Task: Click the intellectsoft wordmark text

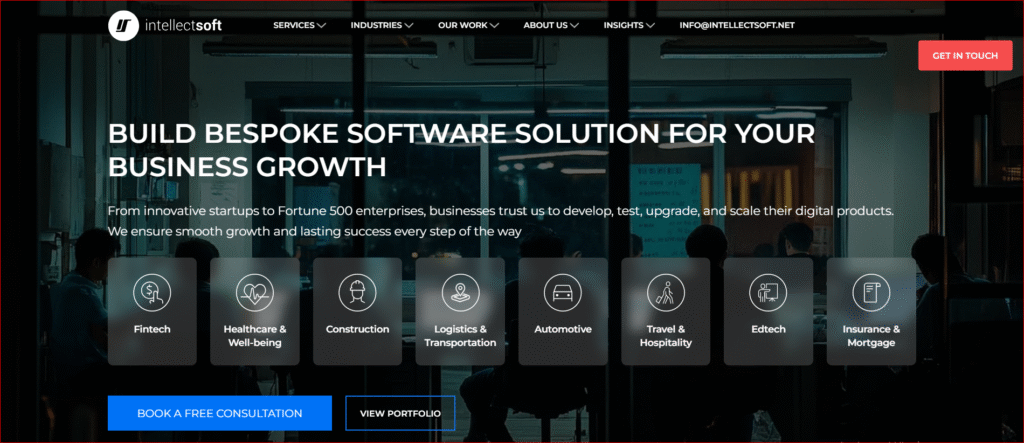Action: click(x=184, y=25)
